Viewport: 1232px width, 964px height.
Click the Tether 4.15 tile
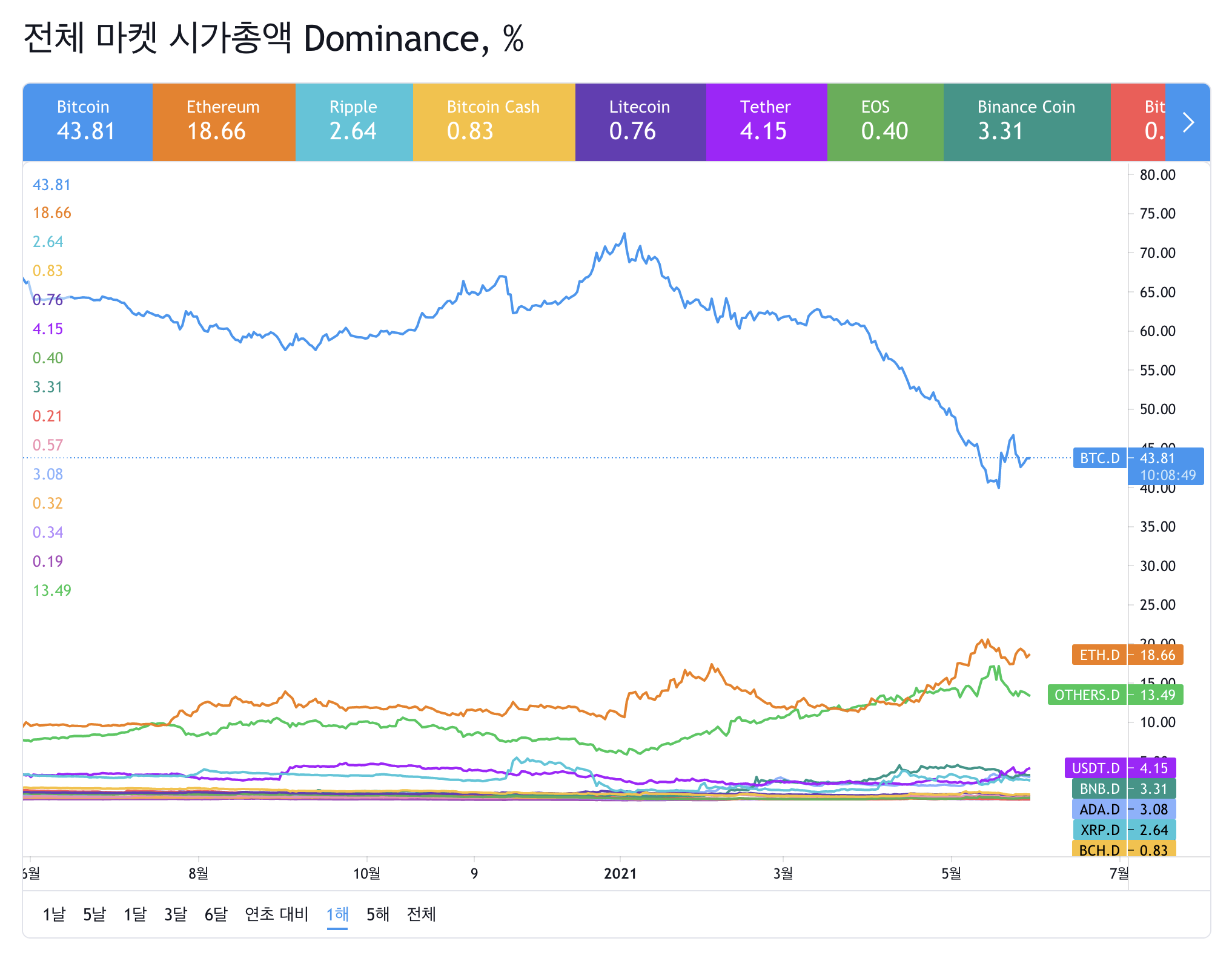tap(766, 122)
